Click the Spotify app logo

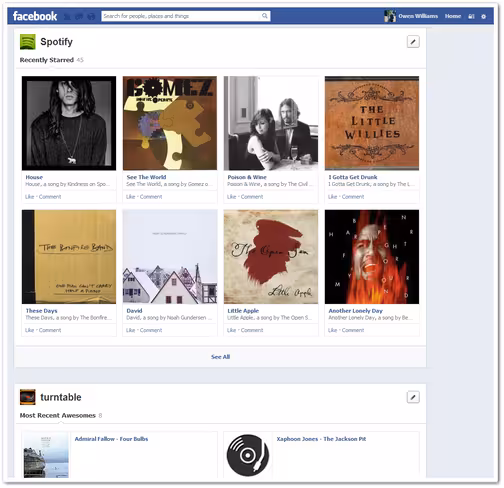click(x=28, y=42)
